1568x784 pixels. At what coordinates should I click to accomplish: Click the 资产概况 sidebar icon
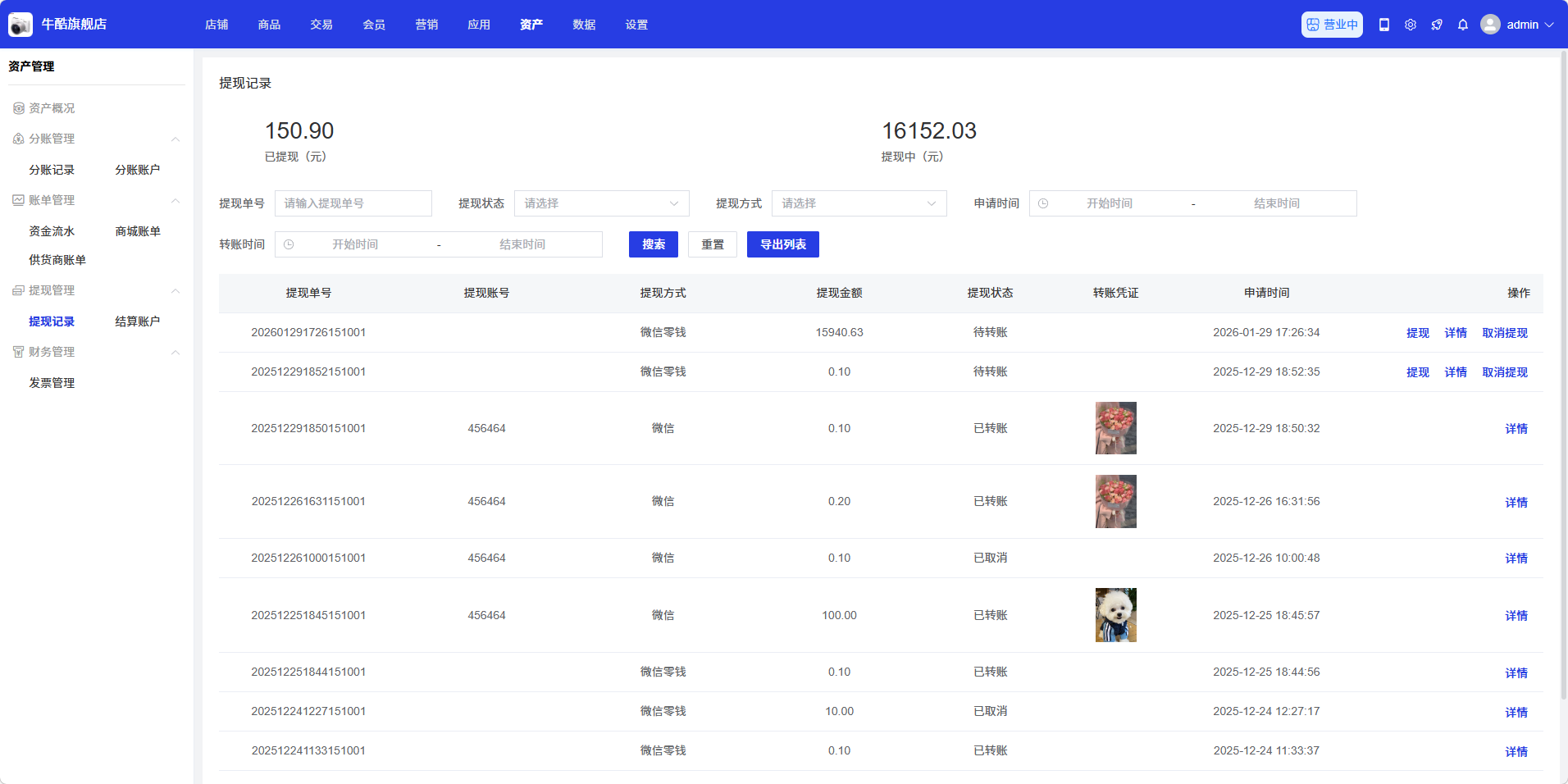pyautogui.click(x=18, y=108)
